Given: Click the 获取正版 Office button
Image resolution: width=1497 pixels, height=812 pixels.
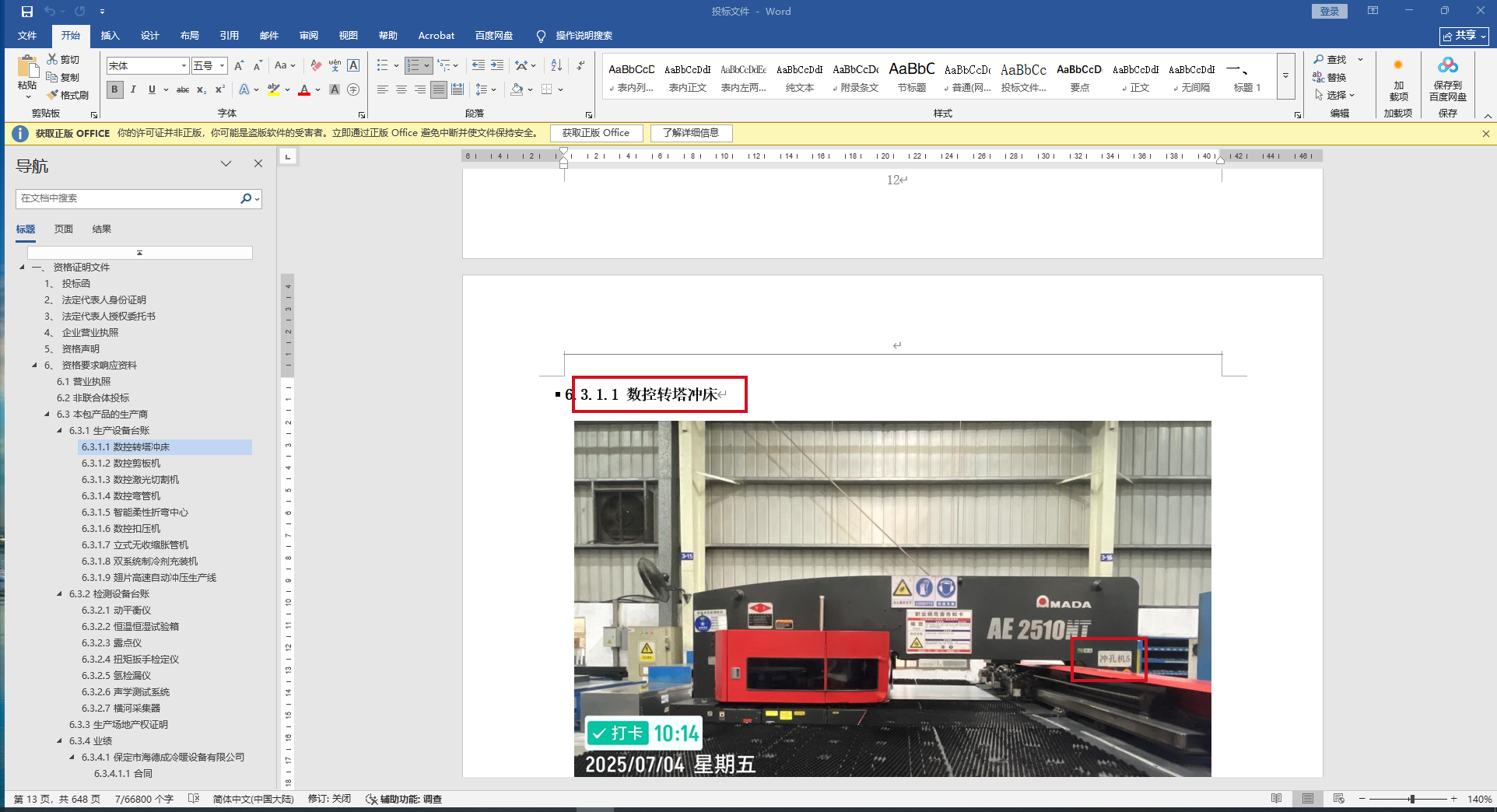Looking at the screenshot, I should 596,133.
